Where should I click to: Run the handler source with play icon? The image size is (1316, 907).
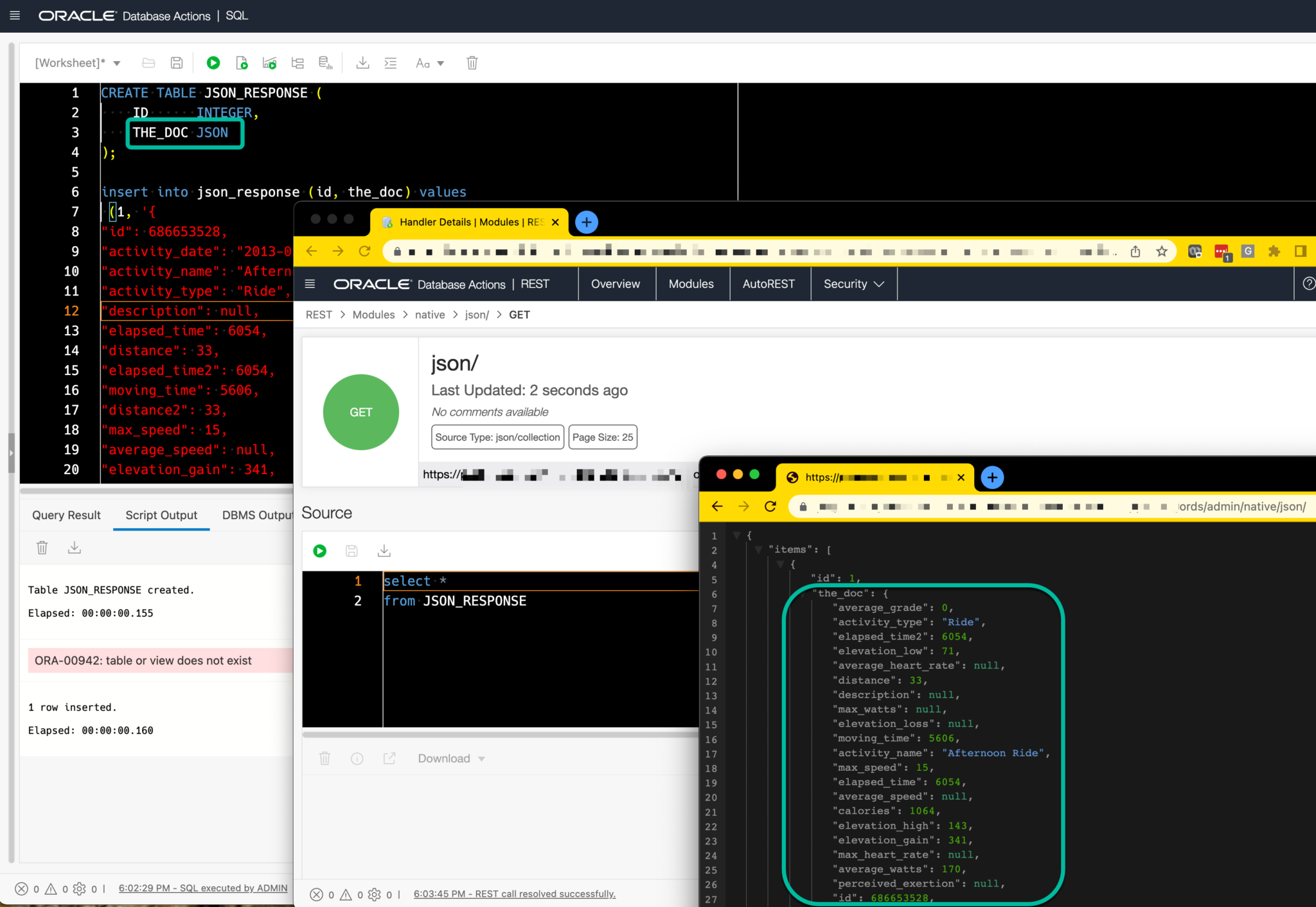[319, 550]
